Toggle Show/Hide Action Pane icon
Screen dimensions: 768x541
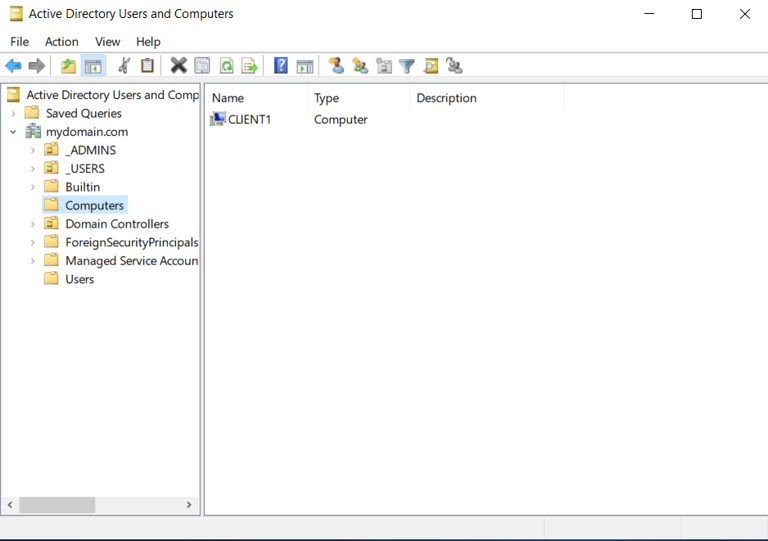305,66
